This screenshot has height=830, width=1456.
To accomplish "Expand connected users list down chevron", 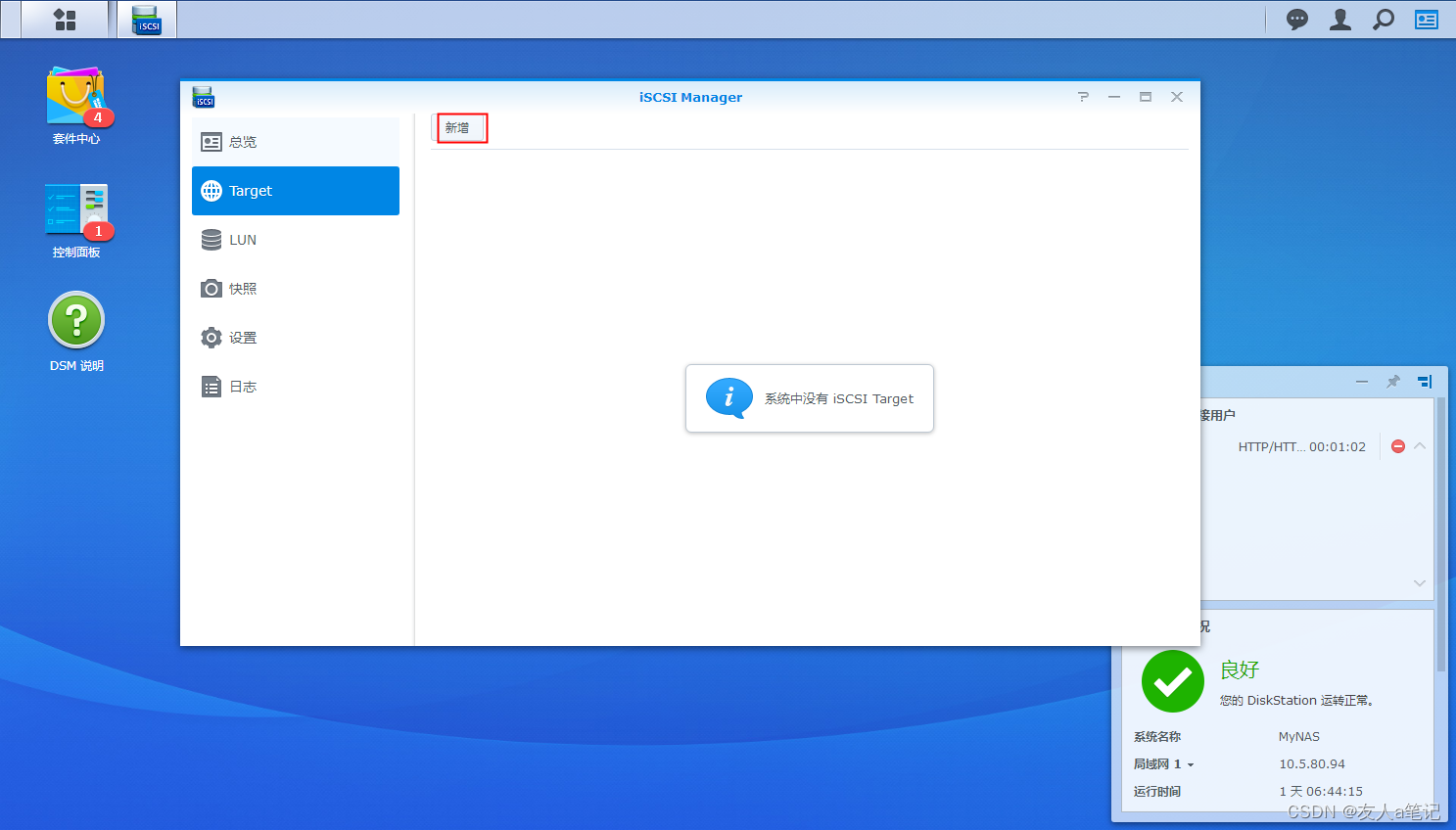I will coord(1420,583).
